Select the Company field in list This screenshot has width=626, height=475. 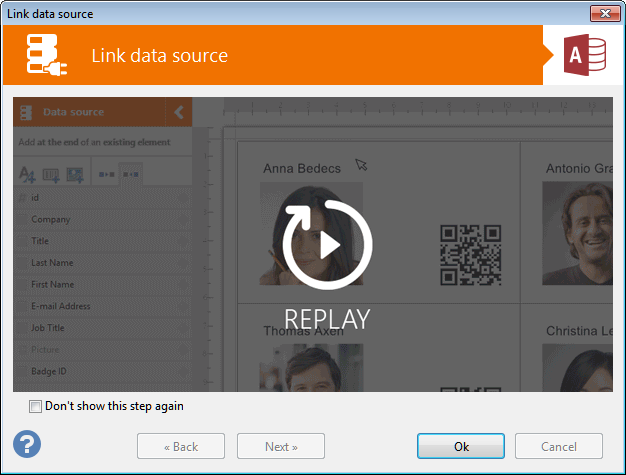pos(50,219)
